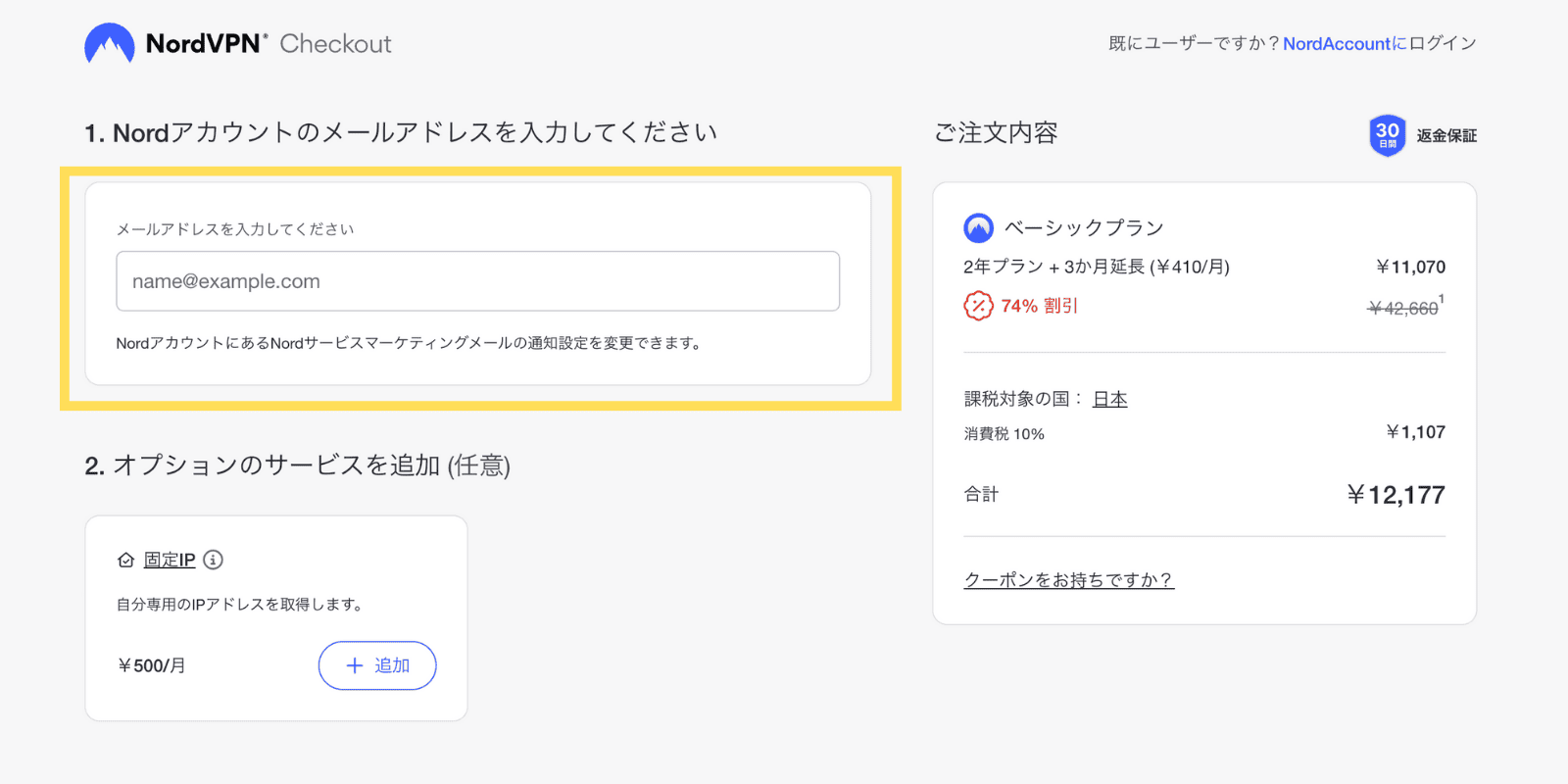Click the 74% 割引 discount text
This screenshot has height=784, width=1568.
click(x=1039, y=306)
